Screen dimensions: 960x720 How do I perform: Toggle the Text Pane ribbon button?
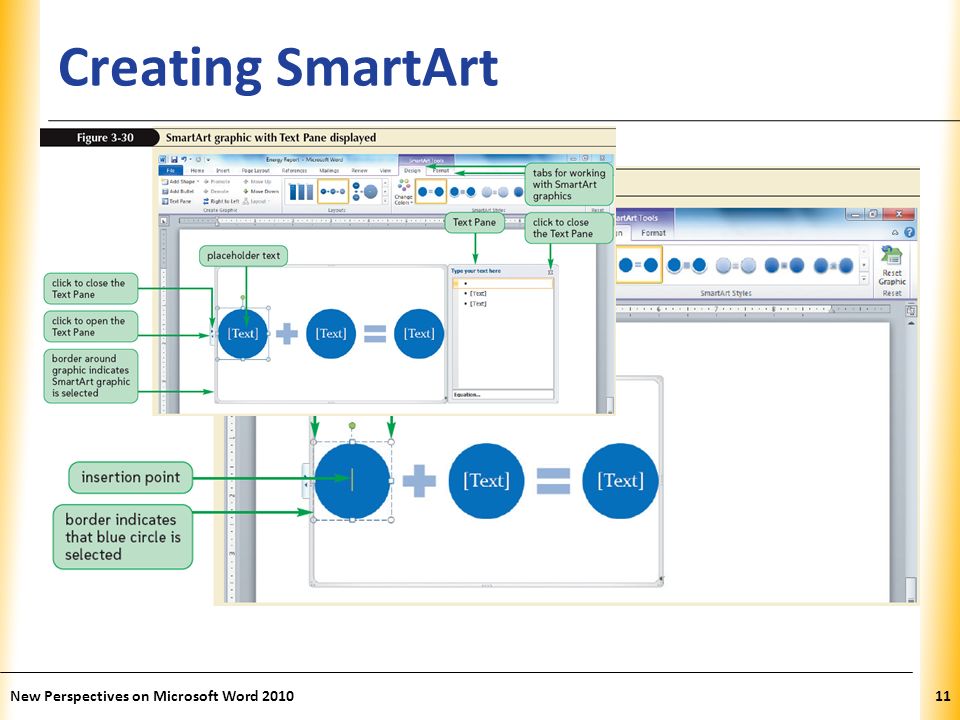176,201
